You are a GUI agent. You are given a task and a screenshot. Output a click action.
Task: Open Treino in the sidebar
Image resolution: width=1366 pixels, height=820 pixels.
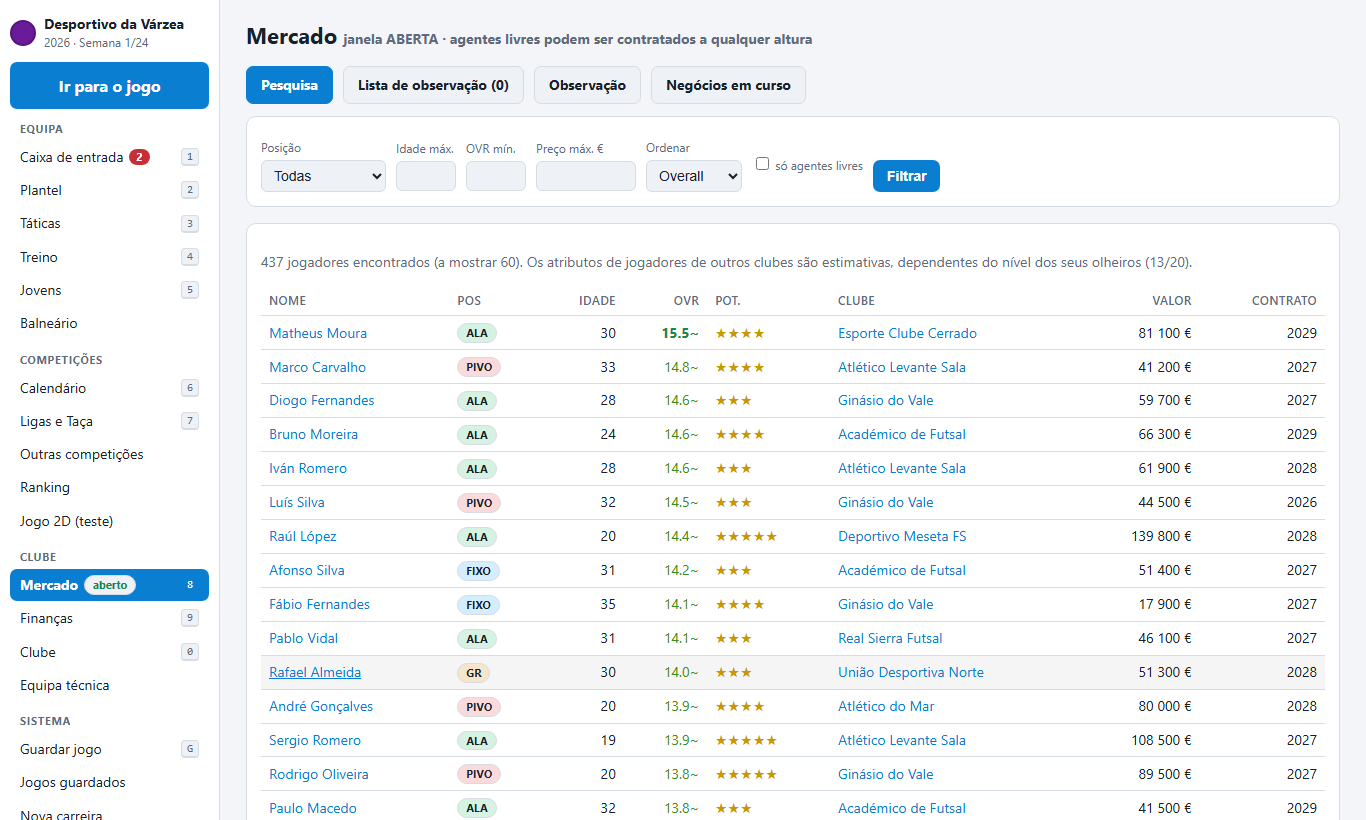[x=109, y=257]
